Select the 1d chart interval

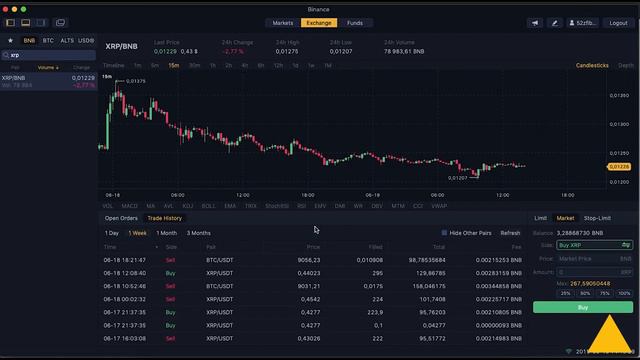pos(295,65)
